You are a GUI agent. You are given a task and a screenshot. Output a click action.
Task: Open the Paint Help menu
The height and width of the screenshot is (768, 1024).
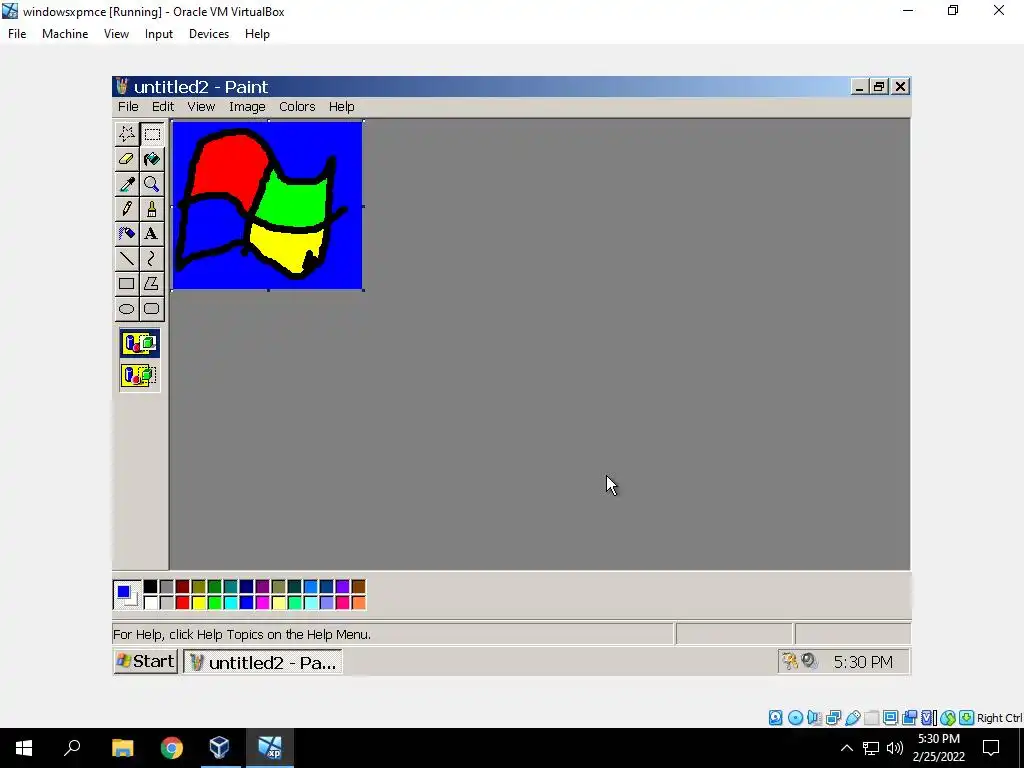pyautogui.click(x=342, y=106)
